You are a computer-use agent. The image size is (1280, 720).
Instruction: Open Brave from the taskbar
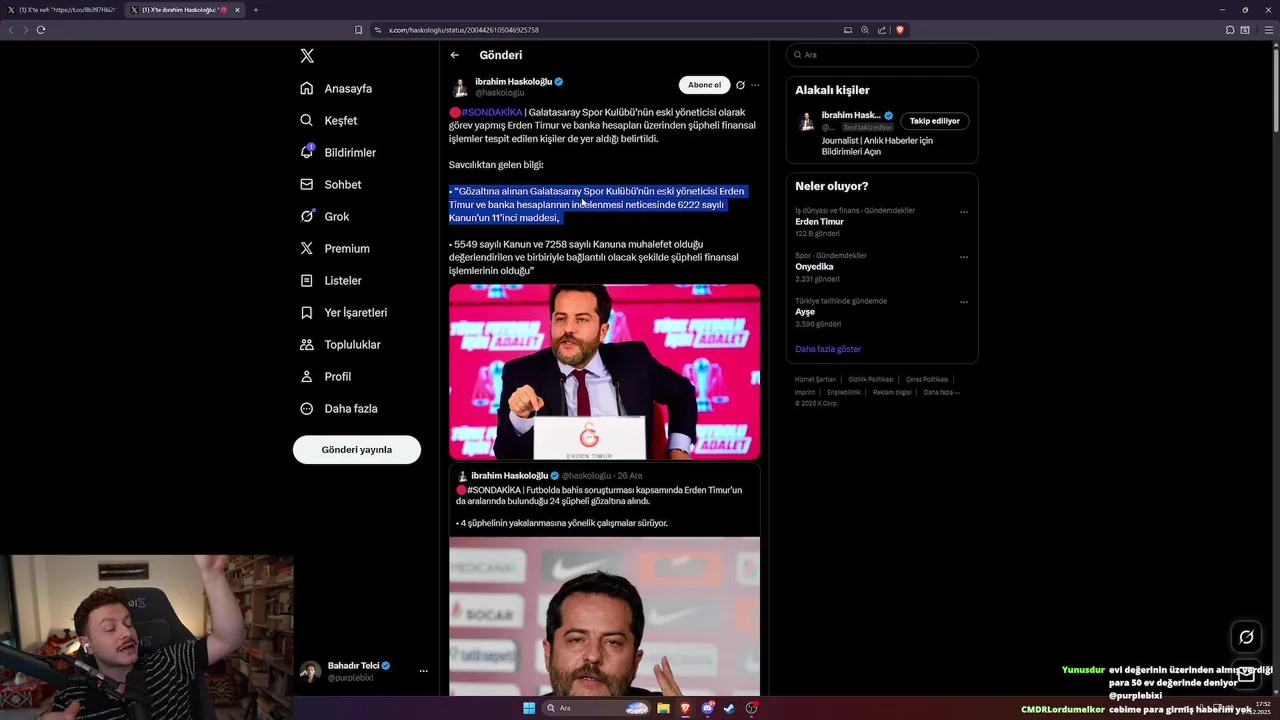tap(685, 708)
